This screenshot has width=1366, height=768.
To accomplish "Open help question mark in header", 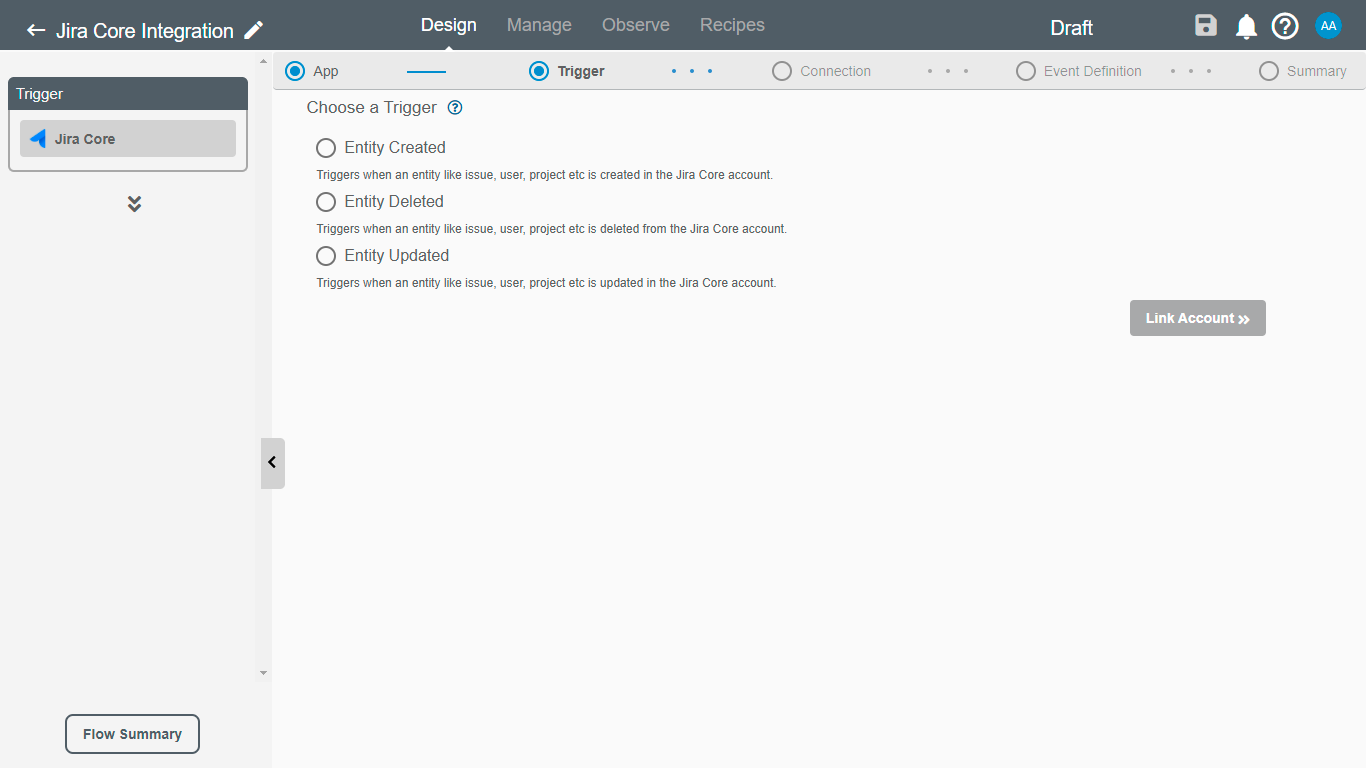I will 1285,26.
